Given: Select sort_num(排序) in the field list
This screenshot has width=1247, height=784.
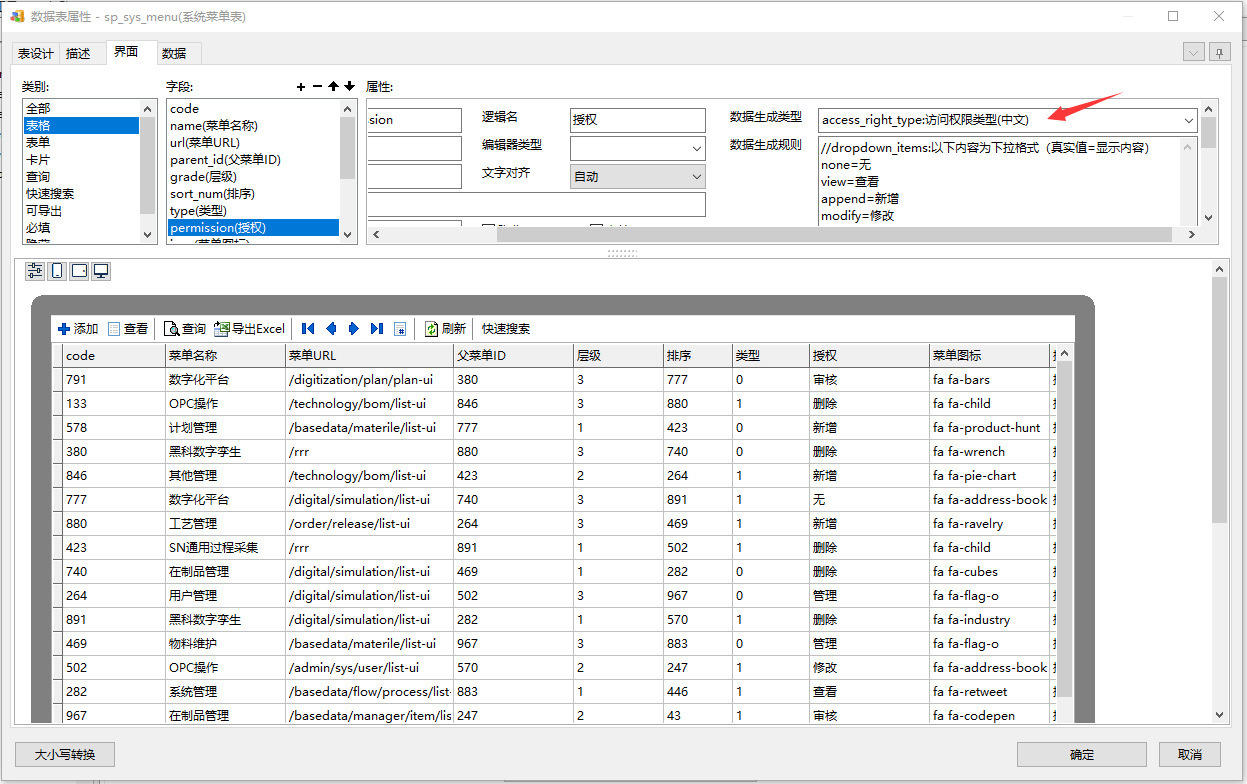Looking at the screenshot, I should (253, 193).
